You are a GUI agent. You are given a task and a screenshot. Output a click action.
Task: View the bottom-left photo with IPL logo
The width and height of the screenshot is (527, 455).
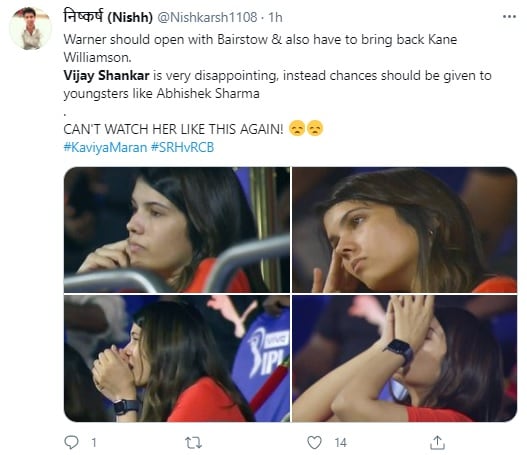pyautogui.click(x=177, y=358)
